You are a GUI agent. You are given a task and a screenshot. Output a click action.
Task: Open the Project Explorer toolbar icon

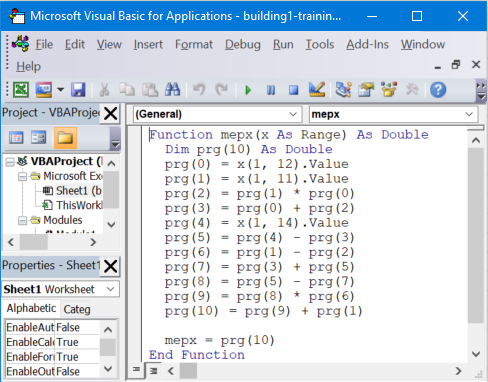[343, 90]
